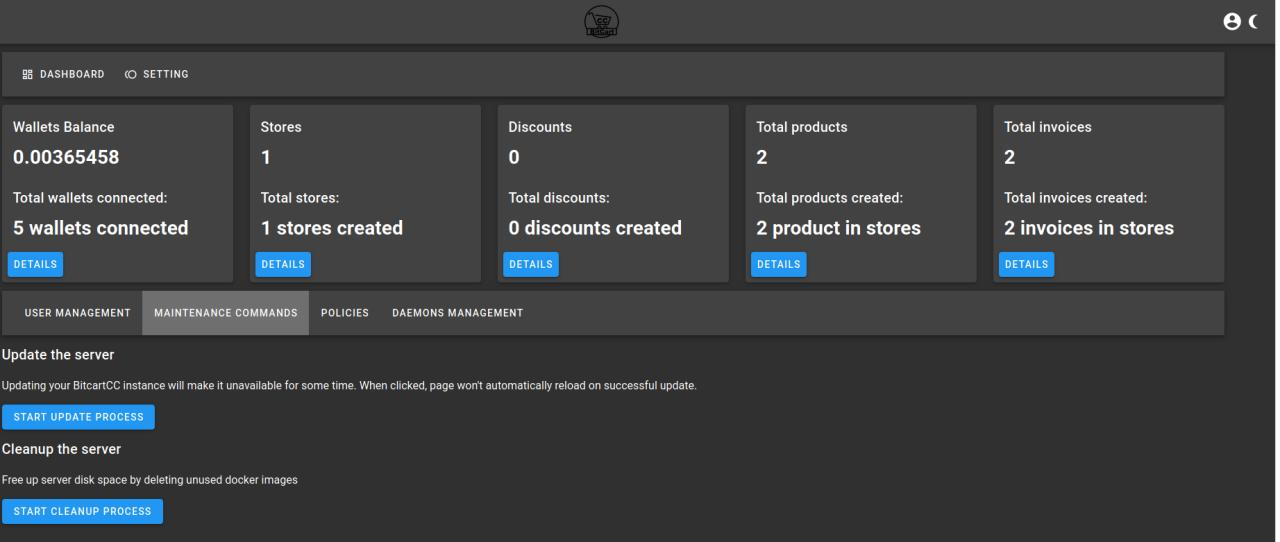This screenshot has width=1280, height=542.
Task: Open the Dashboard menu item
Action: tap(63, 74)
